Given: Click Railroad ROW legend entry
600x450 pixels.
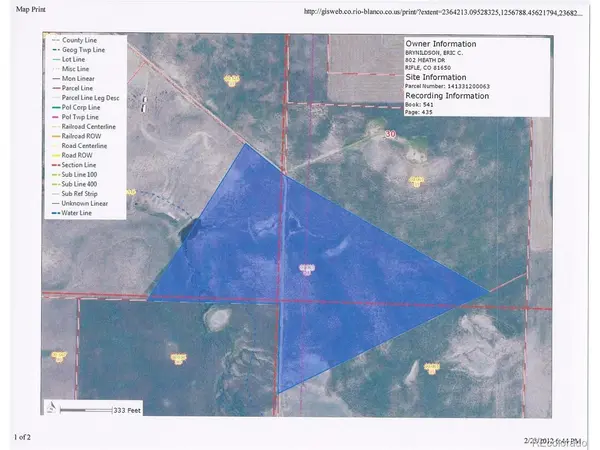Looking at the screenshot, I should tap(77, 136).
